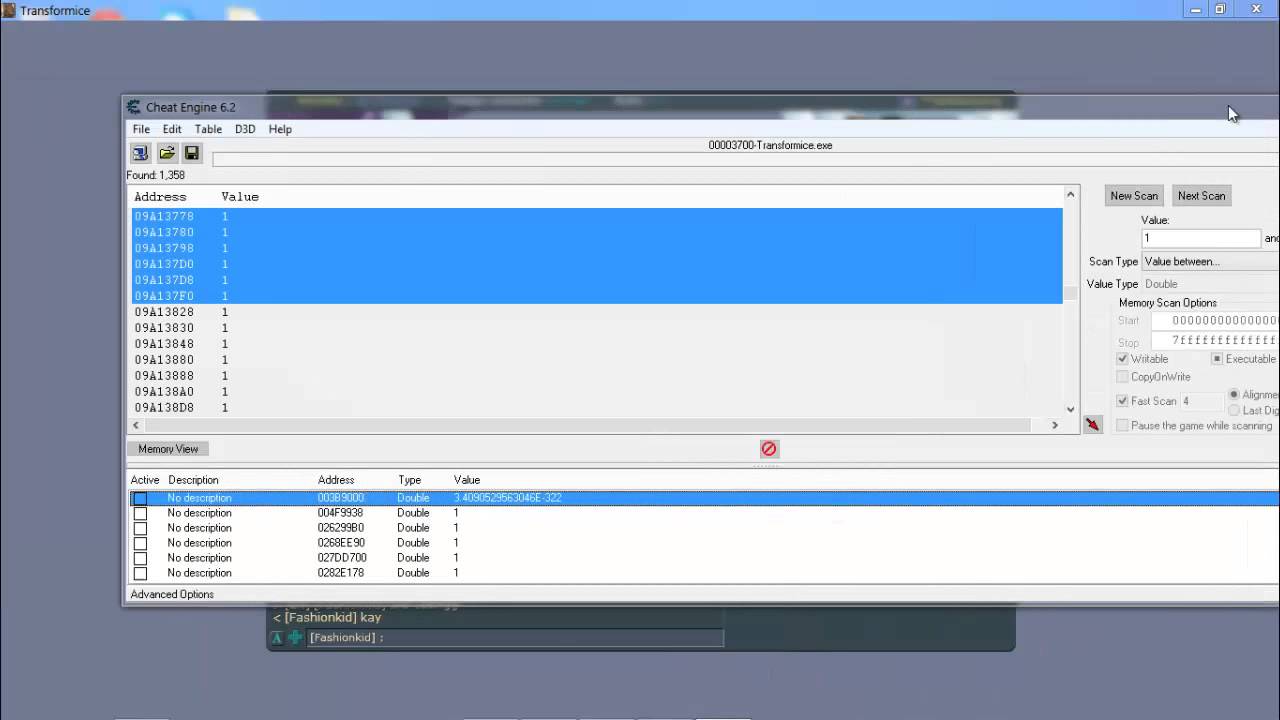The height and width of the screenshot is (720, 1280).
Task: Select result address 09A13830
Action: tap(596, 328)
